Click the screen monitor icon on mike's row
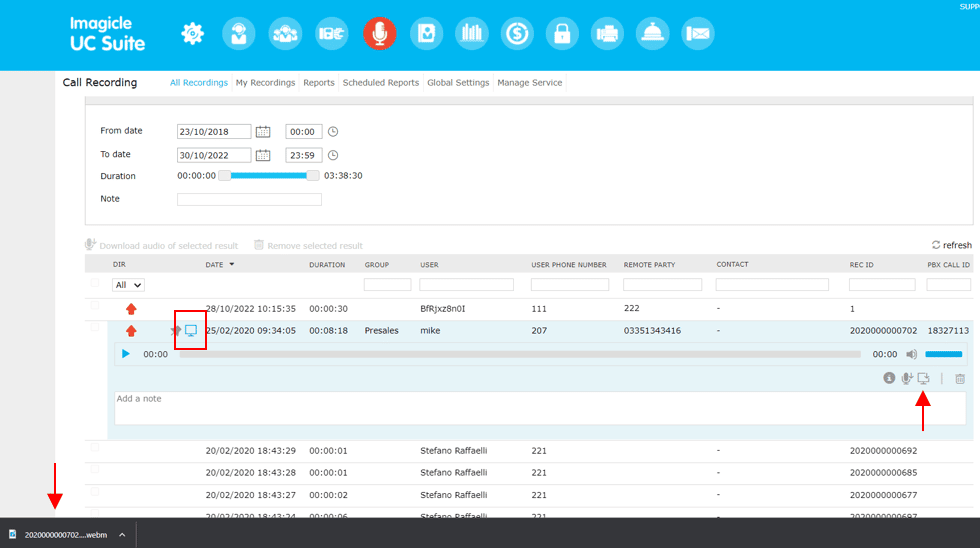Screen dimensions: 980x548 coord(191,331)
